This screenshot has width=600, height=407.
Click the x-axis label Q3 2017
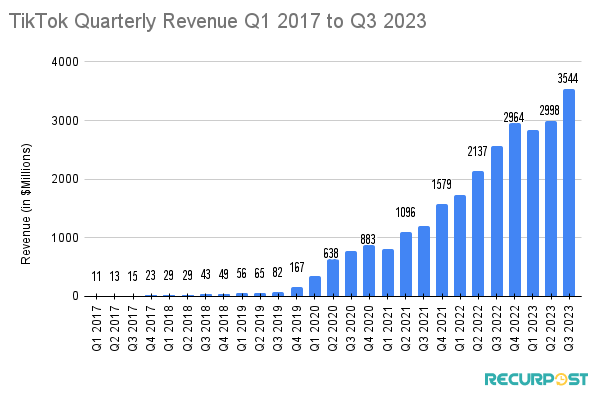coord(133,328)
